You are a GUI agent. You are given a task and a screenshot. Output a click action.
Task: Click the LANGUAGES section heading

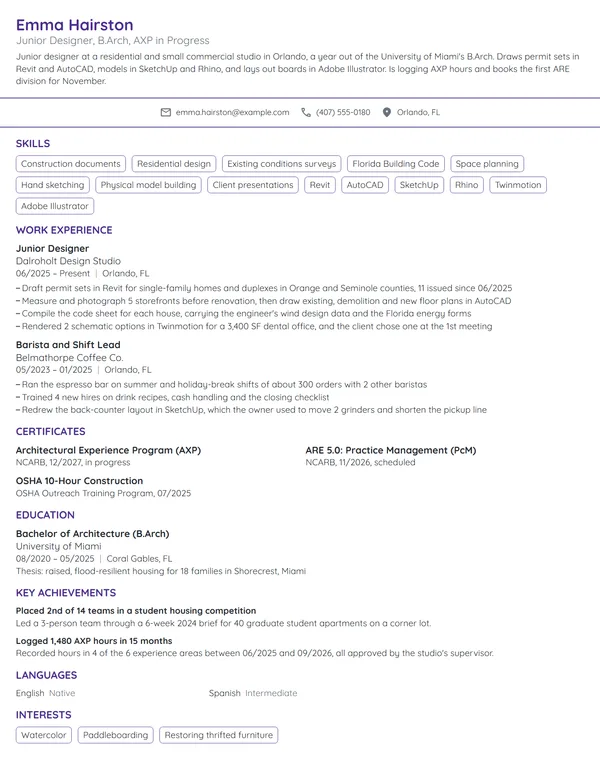(x=47, y=676)
